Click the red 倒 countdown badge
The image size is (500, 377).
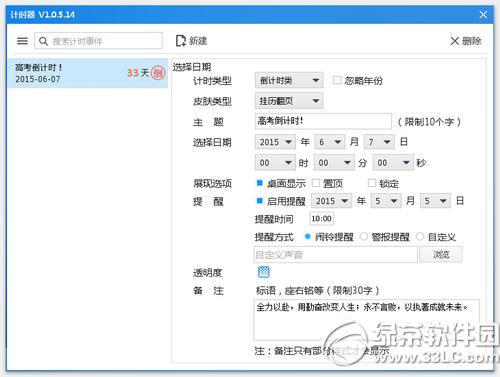pyautogui.click(x=158, y=73)
